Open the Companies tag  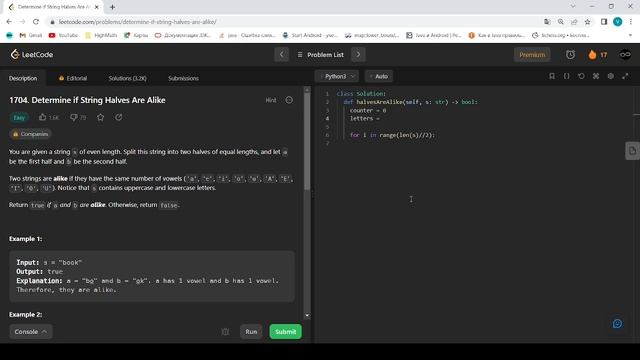(31, 134)
